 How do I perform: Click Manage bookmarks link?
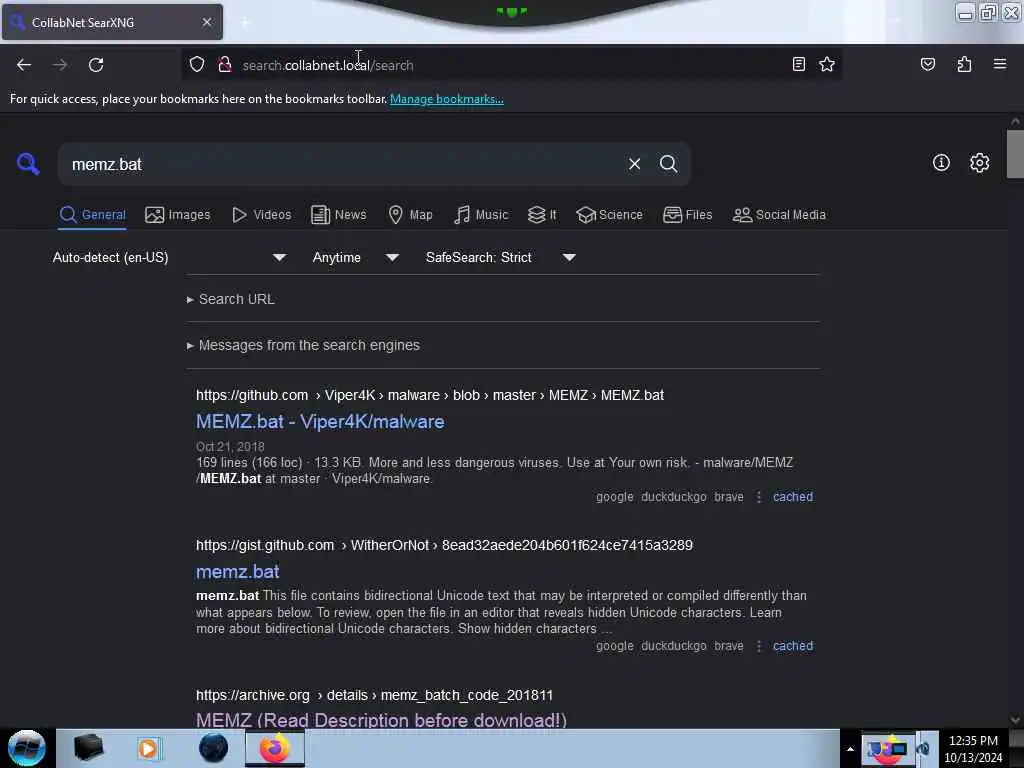pos(447,99)
